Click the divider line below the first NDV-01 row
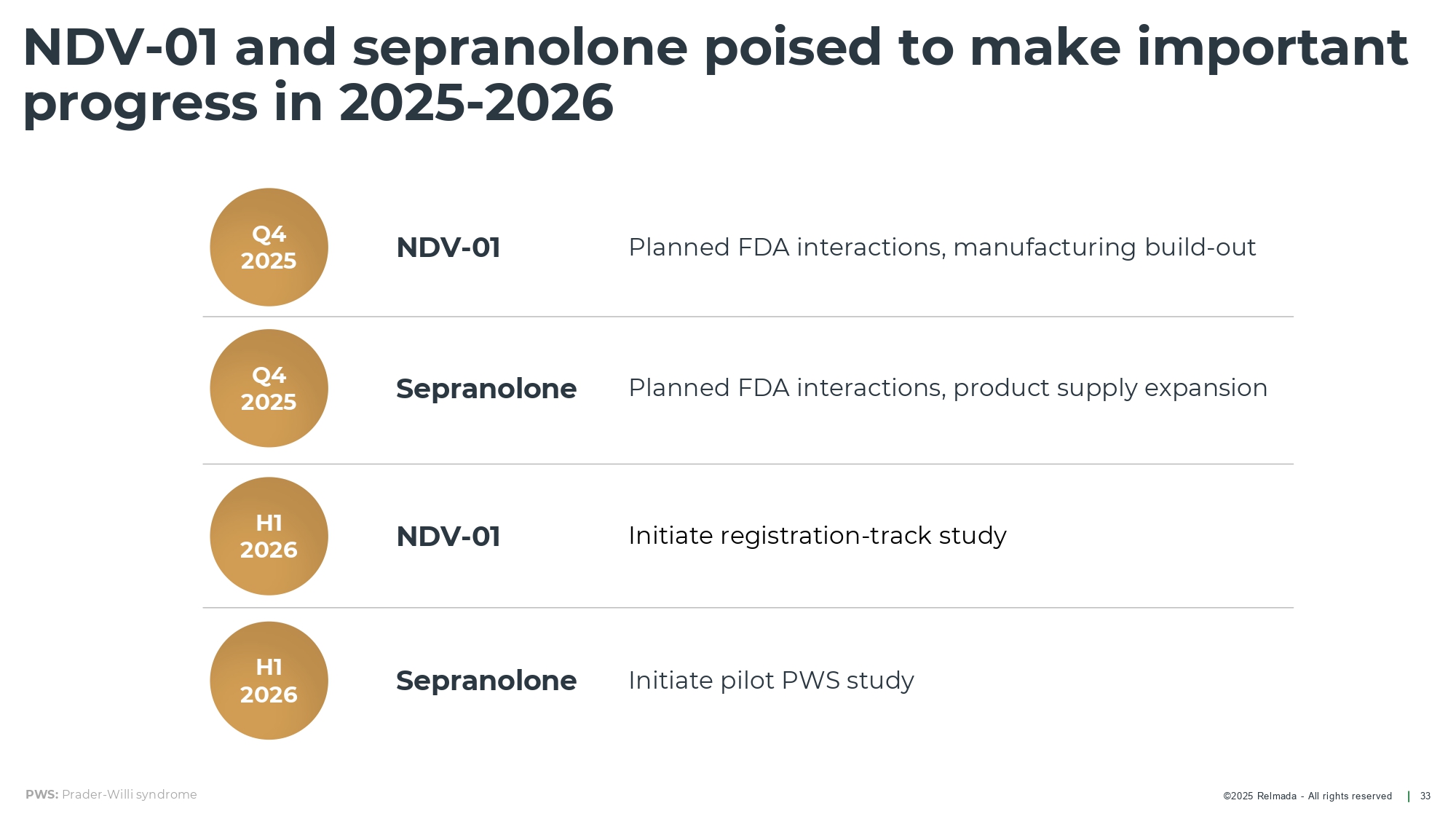Screen dimensions: 1456x819 click(x=748, y=317)
